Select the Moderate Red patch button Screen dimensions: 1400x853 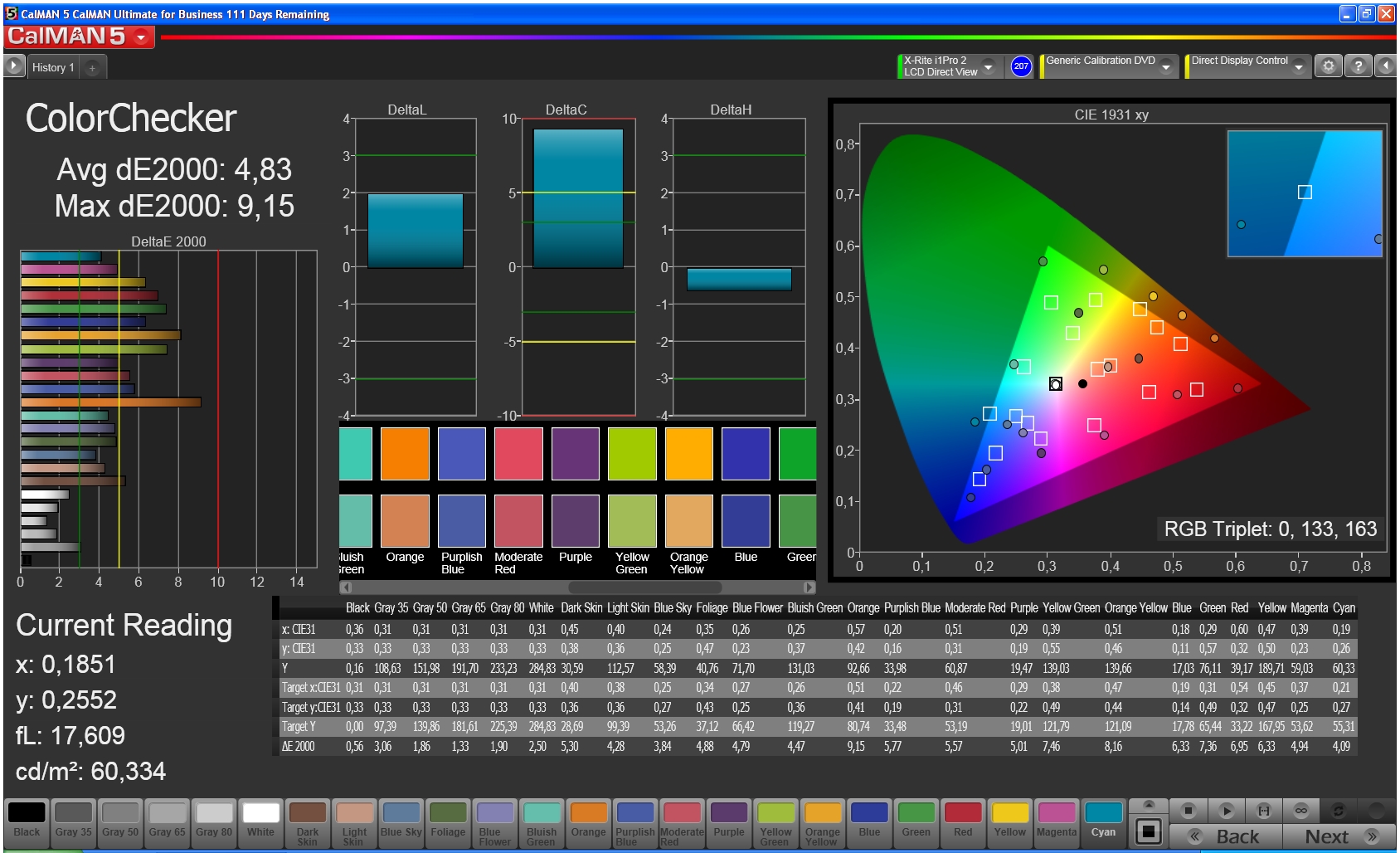[x=682, y=823]
